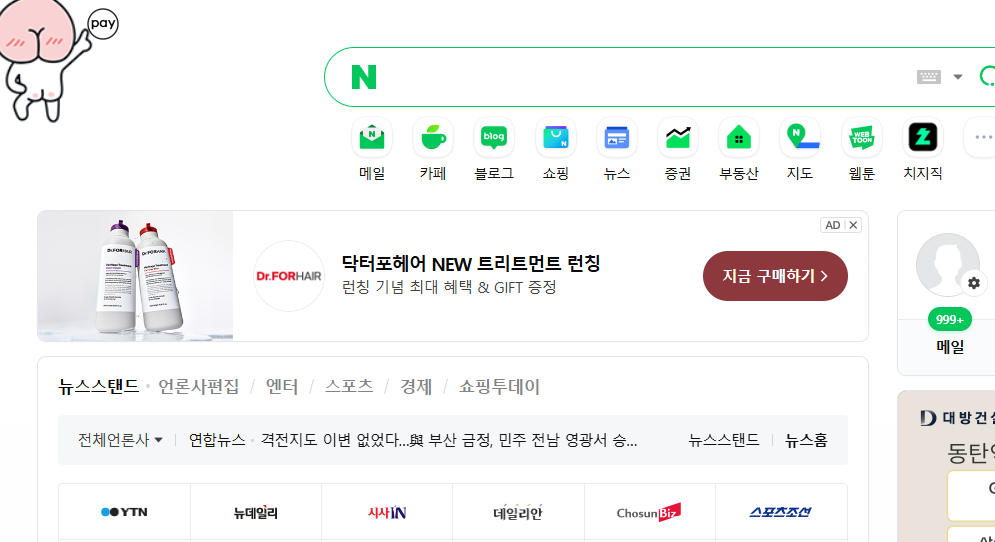This screenshot has height=542, width=995.
Task: Switch to the 언론사편집 tab
Action: point(199,387)
